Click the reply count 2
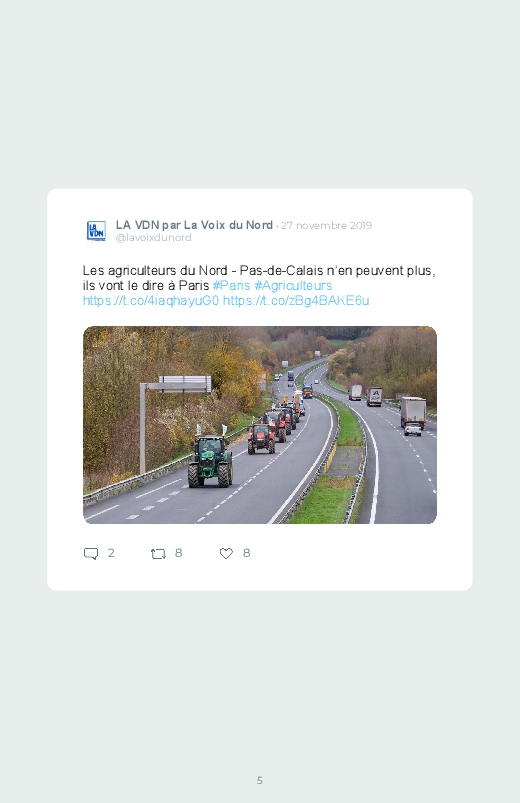This screenshot has height=803, width=520. (x=111, y=553)
